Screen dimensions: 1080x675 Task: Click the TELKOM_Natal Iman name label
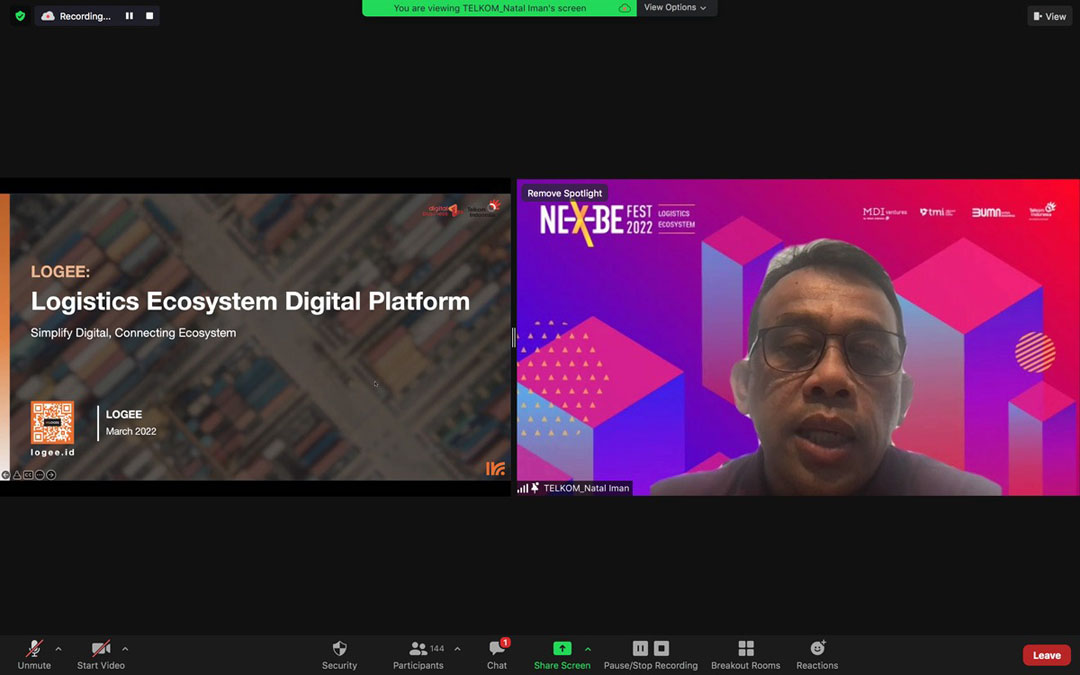coord(586,488)
